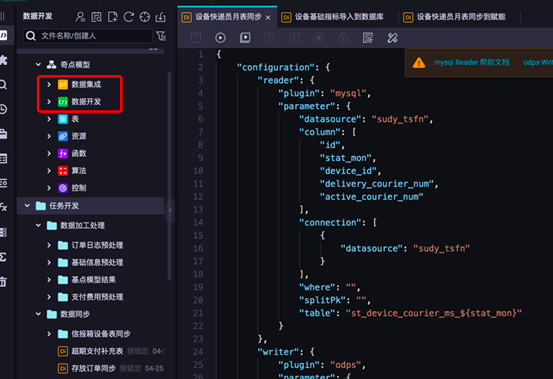Expand the 基础信息预处理 folder
The height and width of the screenshot is (379, 553).
[49, 262]
